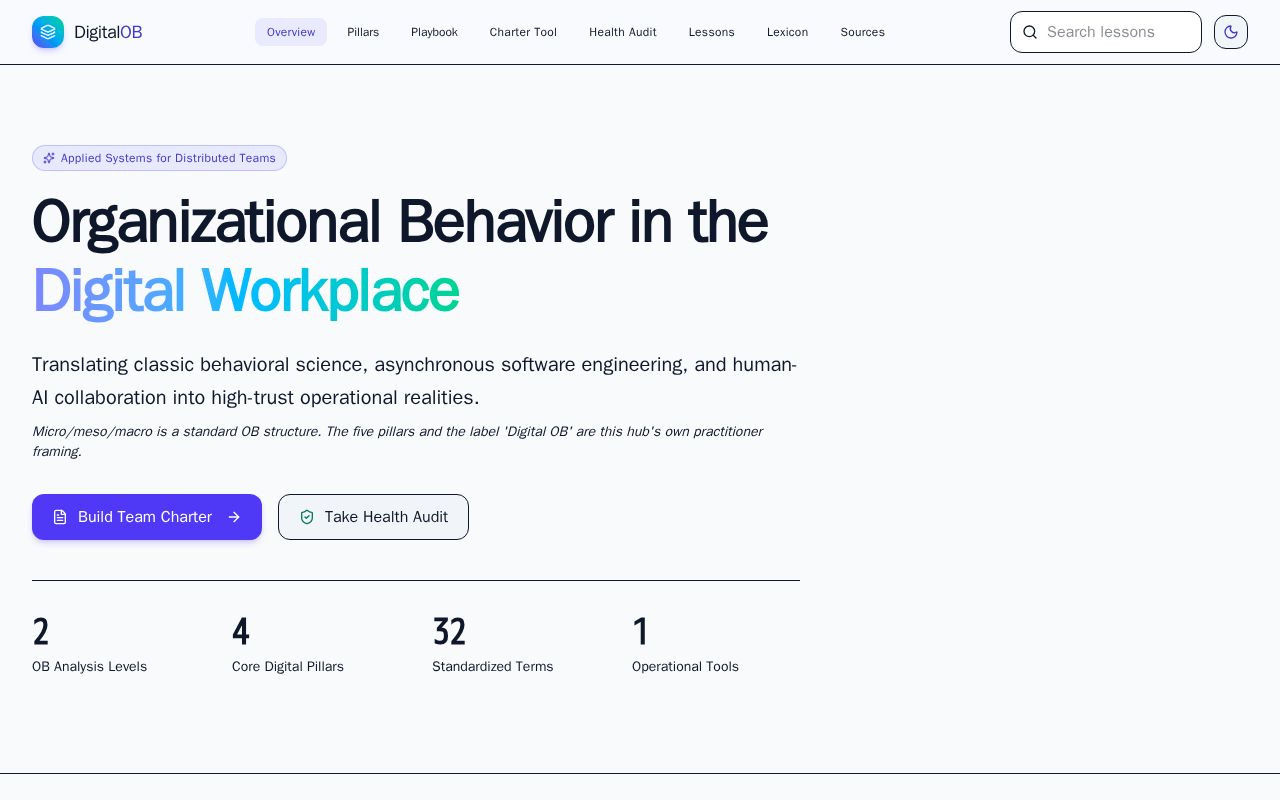Viewport: 1280px width, 800px height.
Task: Click the number 32 stat value
Action: pyautogui.click(x=449, y=632)
